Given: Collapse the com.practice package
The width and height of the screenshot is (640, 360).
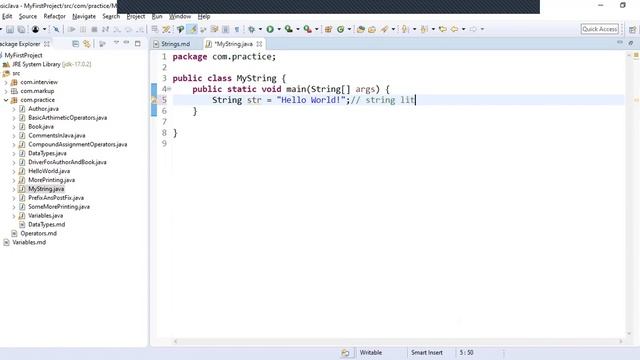Looking at the screenshot, I should click(6, 100).
